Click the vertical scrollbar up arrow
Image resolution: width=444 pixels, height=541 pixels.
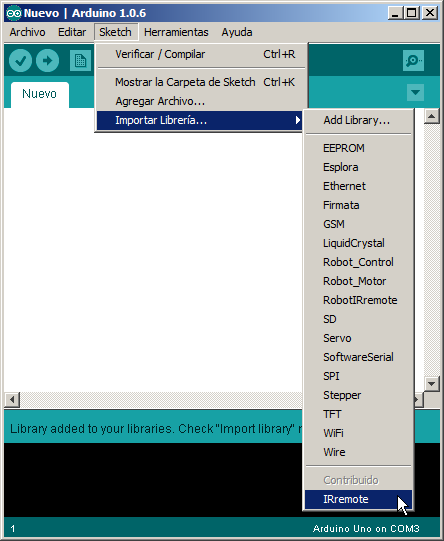click(432, 116)
